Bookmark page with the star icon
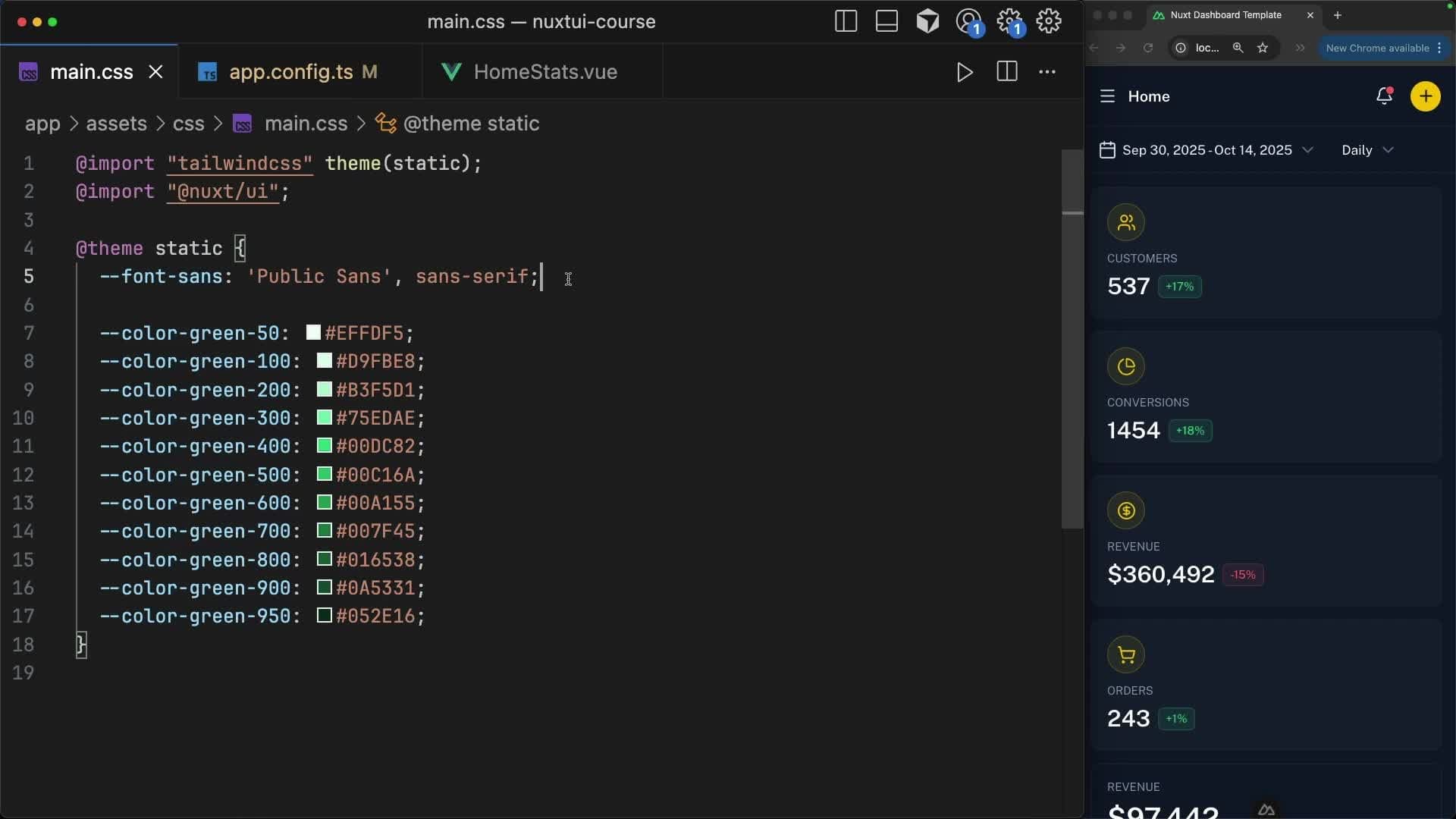Image resolution: width=1456 pixels, height=819 pixels. tap(1263, 48)
